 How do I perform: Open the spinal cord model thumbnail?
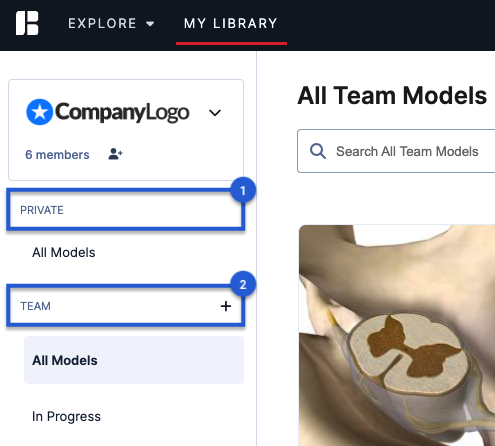(x=397, y=335)
